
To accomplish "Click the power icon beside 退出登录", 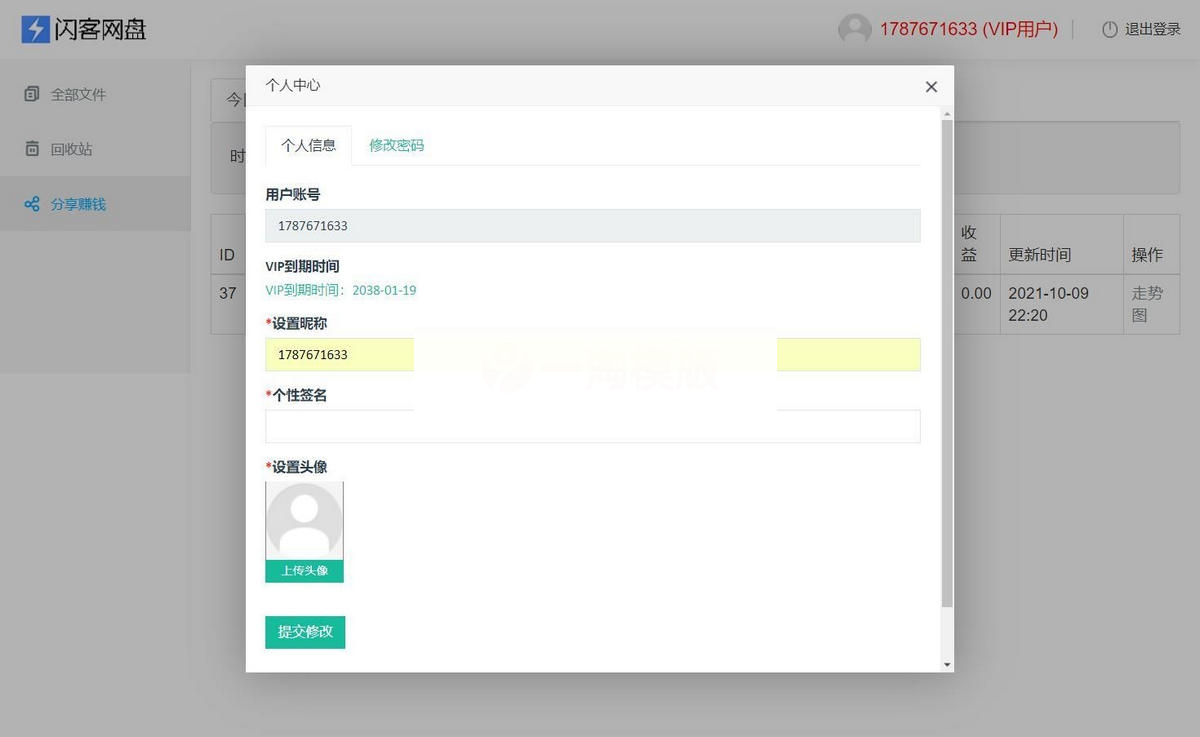I will coord(1110,29).
